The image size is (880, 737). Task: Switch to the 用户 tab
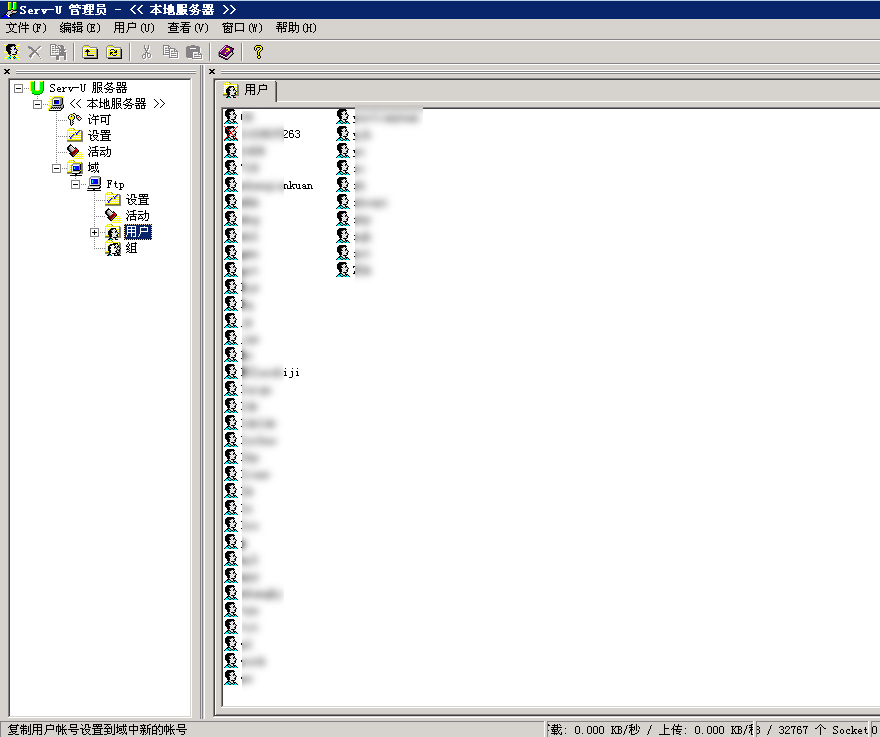click(249, 90)
